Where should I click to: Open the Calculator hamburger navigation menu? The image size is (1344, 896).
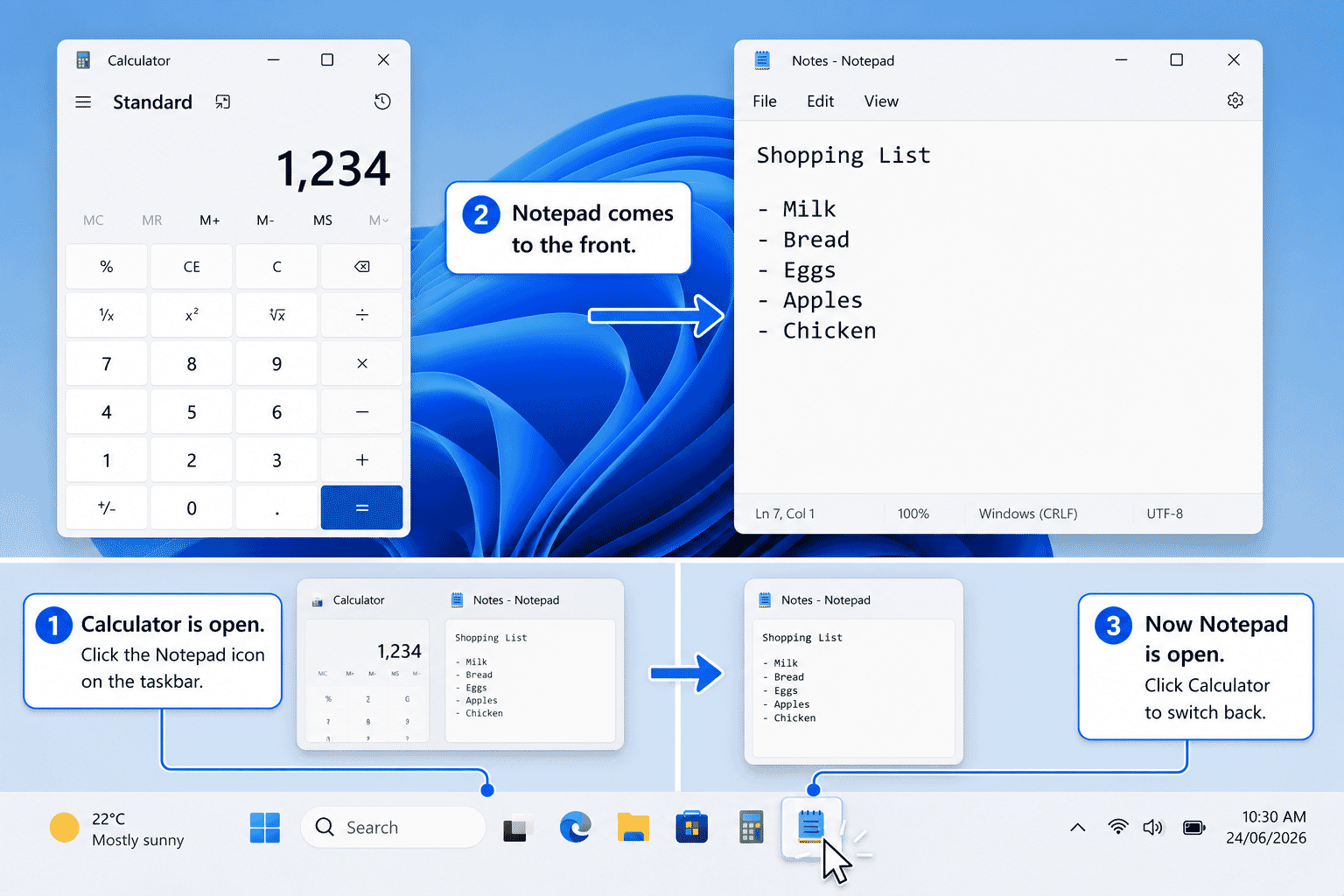coord(83,102)
